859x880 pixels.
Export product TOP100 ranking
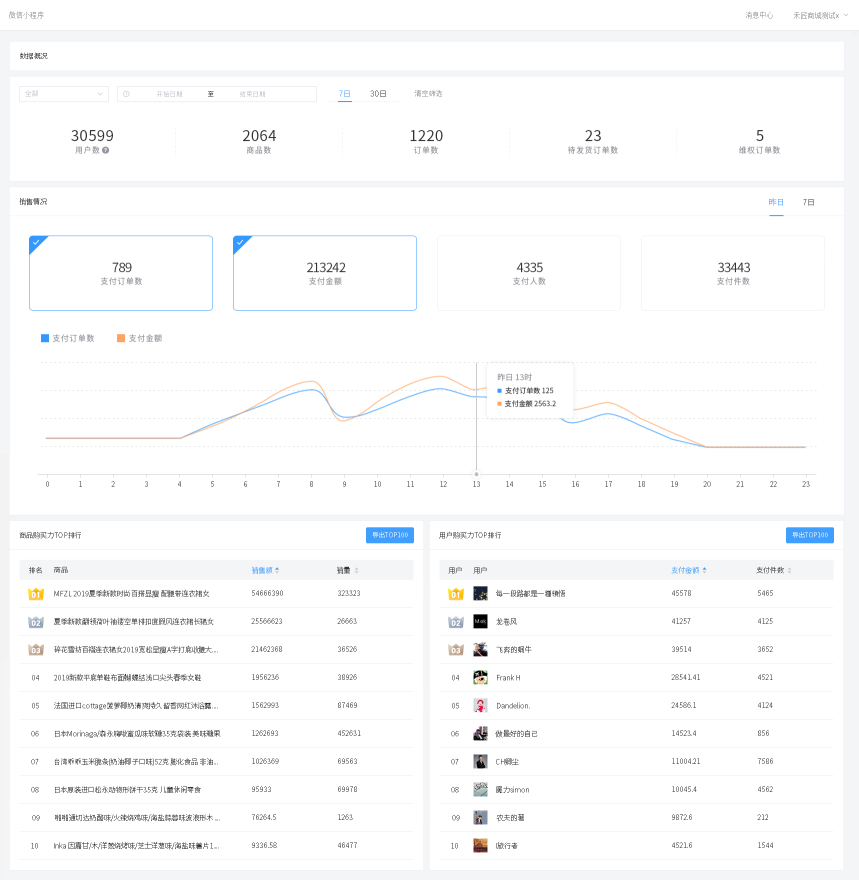(x=390, y=535)
